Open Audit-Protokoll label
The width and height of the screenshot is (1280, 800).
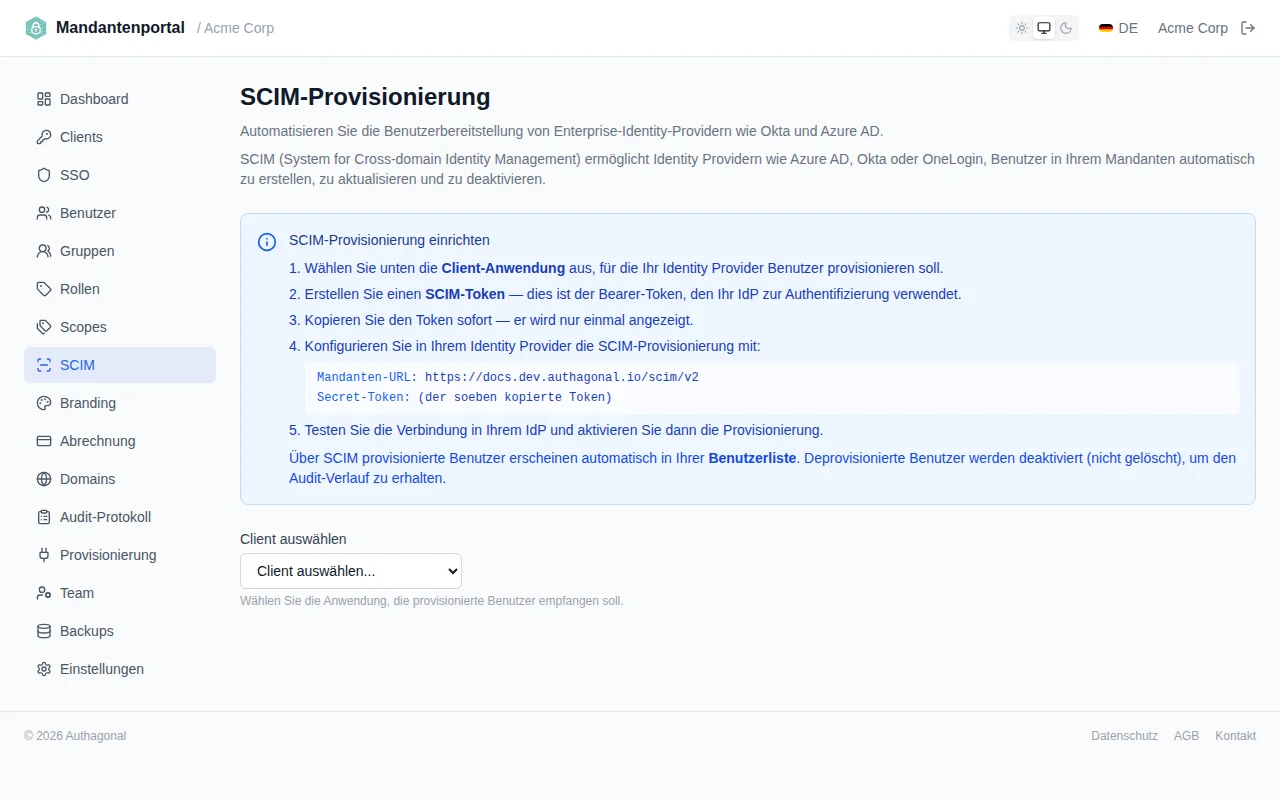click(x=105, y=517)
